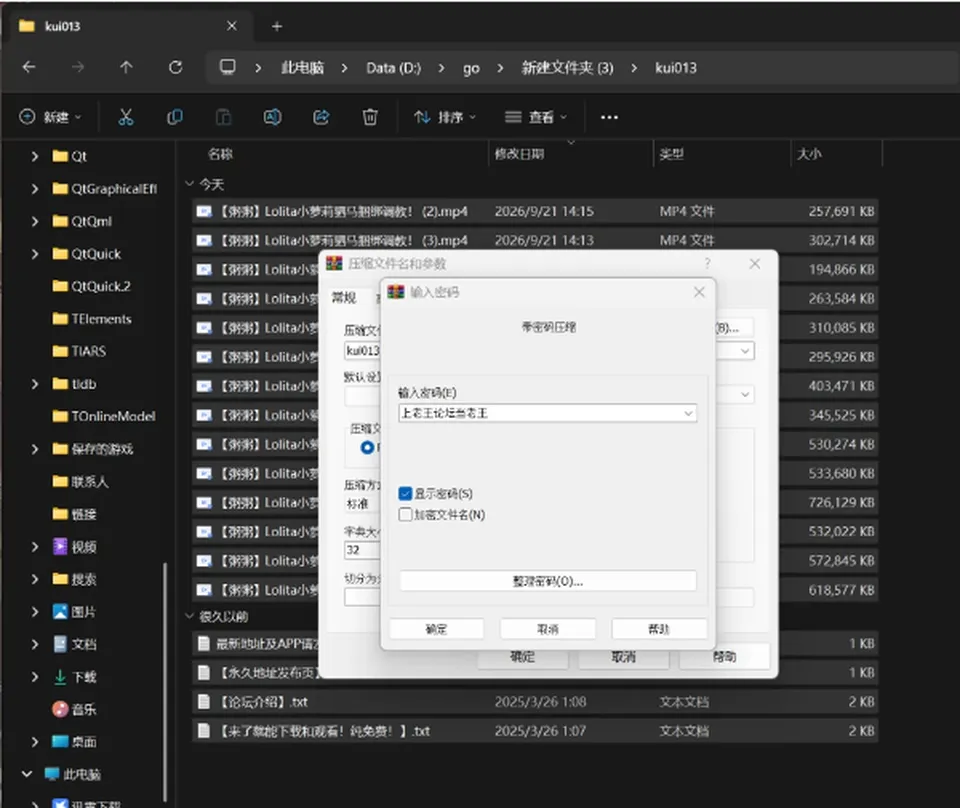Confirm password with 确定 in password dialog
This screenshot has height=808, width=960.
coord(437,629)
